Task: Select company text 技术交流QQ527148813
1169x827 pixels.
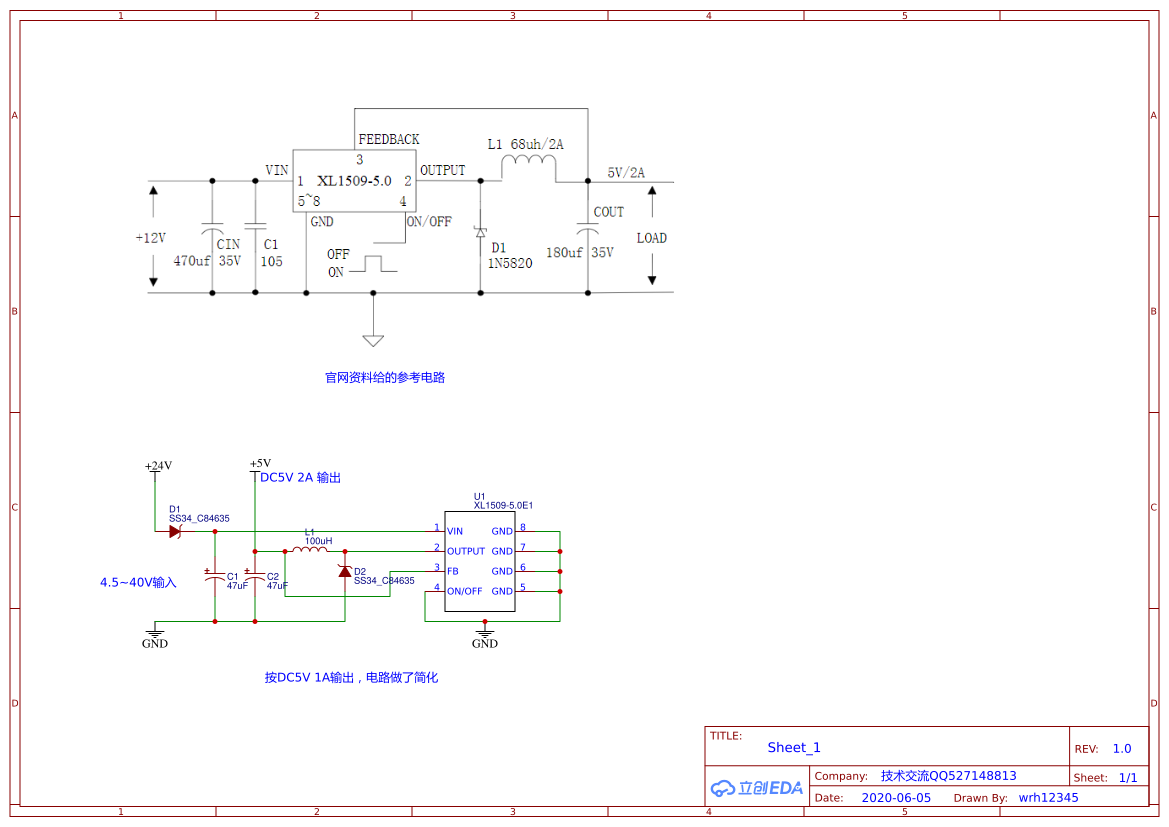Action: pyautogui.click(x=948, y=776)
